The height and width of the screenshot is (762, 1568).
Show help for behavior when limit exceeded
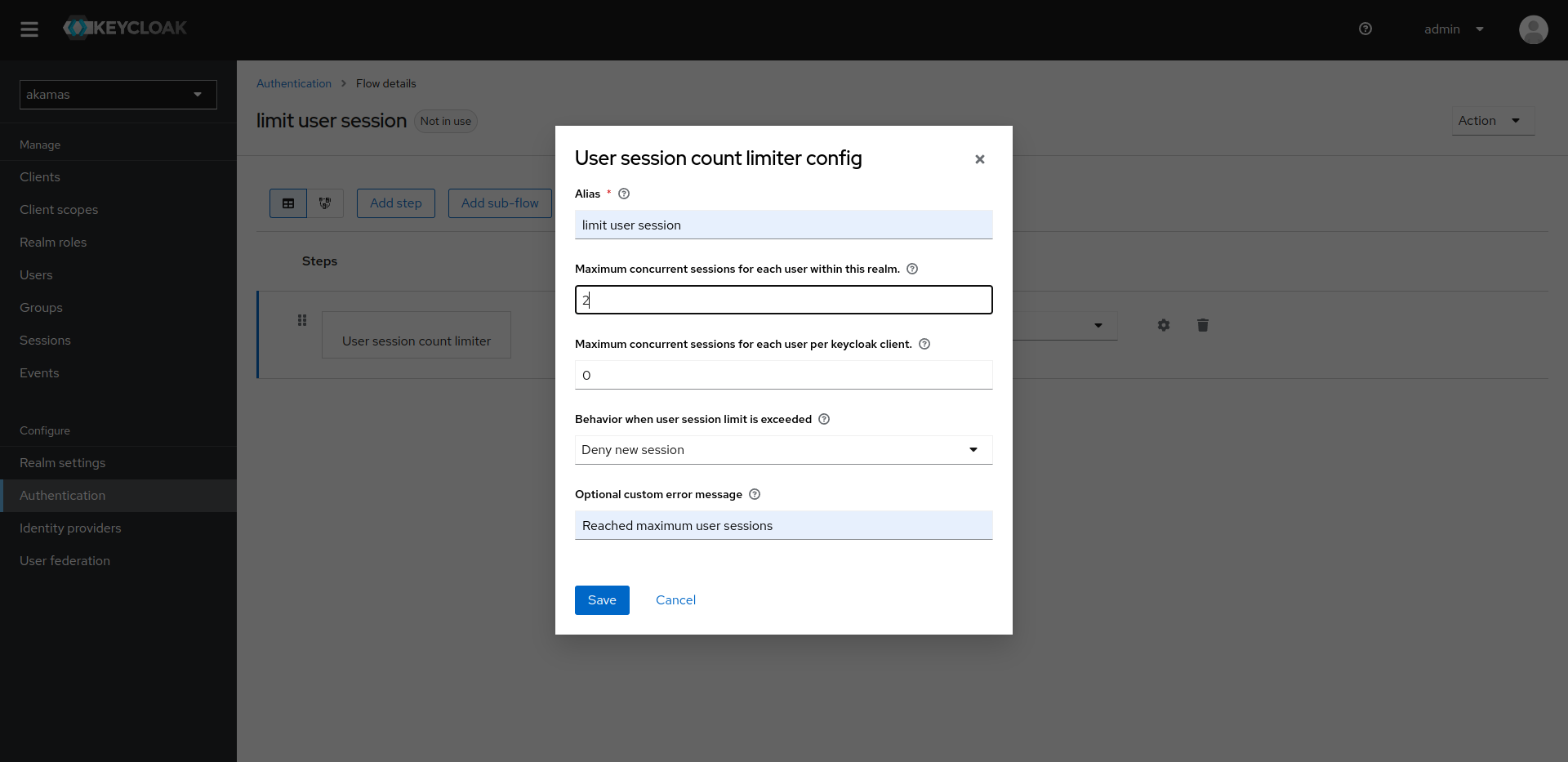pyautogui.click(x=824, y=419)
